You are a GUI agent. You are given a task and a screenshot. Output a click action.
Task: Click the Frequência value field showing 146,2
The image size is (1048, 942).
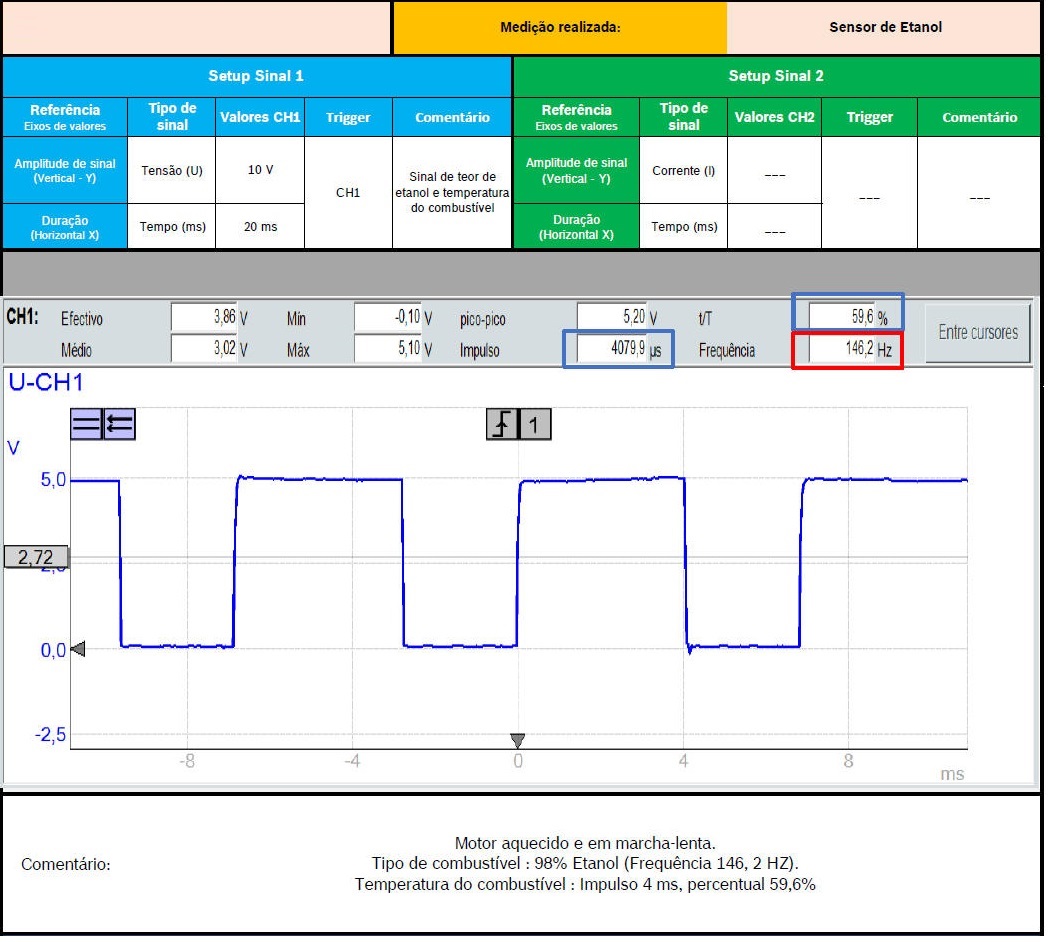[842, 351]
